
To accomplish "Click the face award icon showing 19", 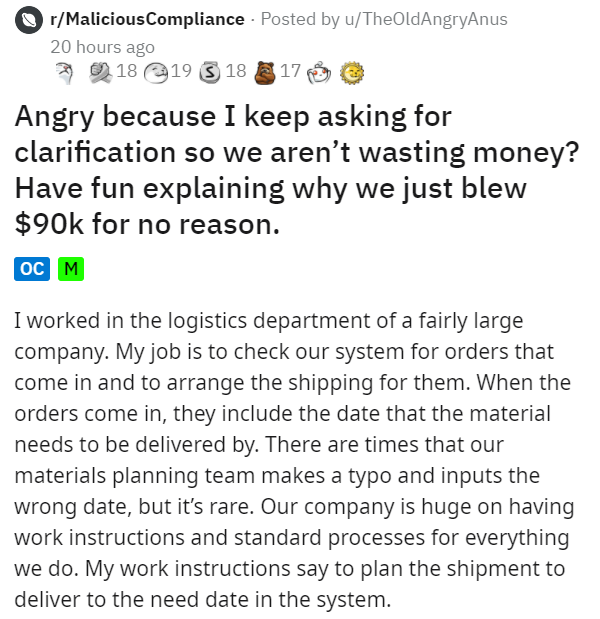I will [x=156, y=72].
